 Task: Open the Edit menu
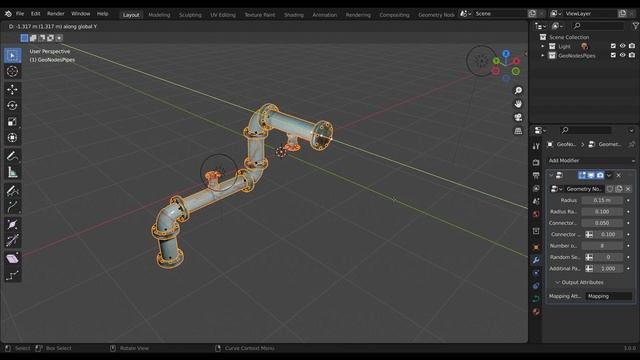tap(36, 13)
